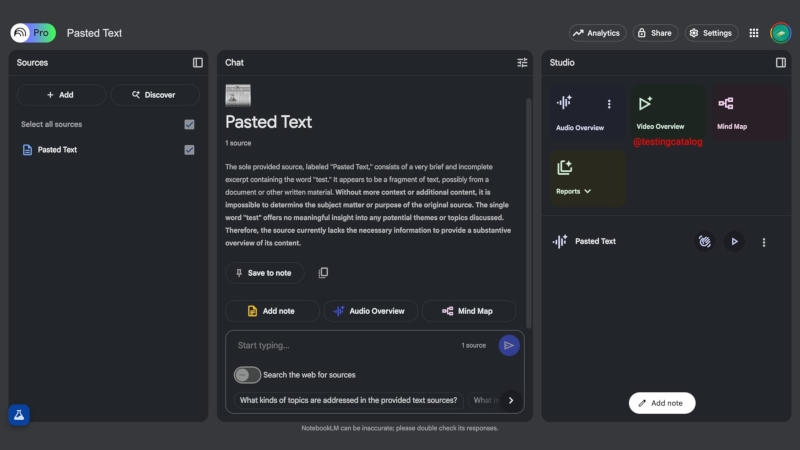Click in the Start typing field
This screenshot has width=800, height=450.
point(340,345)
